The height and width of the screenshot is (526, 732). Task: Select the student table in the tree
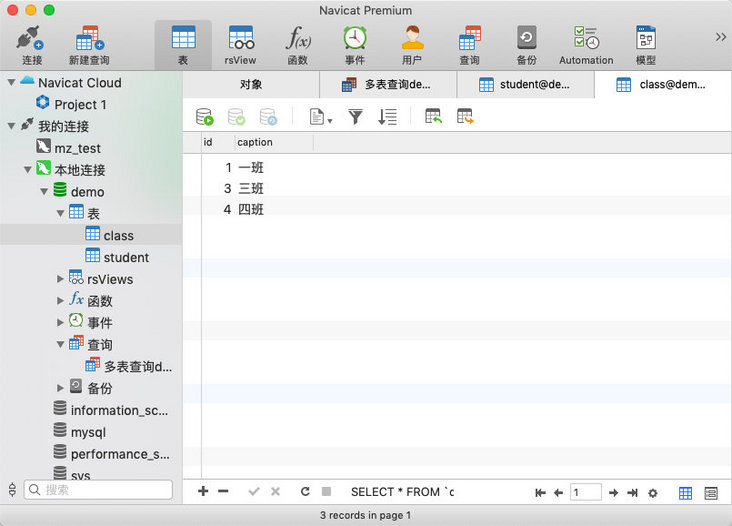point(126,257)
